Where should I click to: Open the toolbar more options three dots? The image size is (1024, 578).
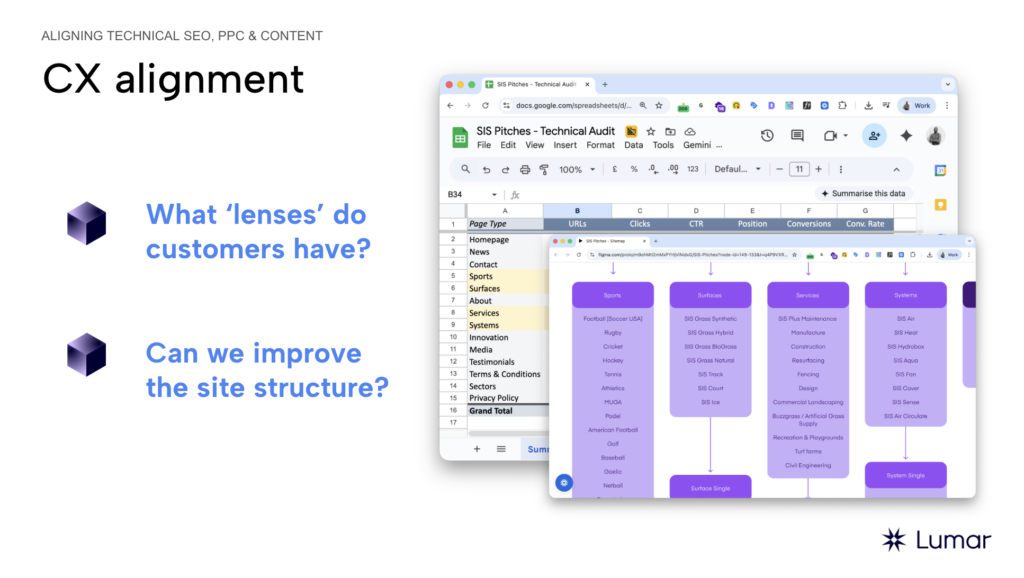point(840,169)
